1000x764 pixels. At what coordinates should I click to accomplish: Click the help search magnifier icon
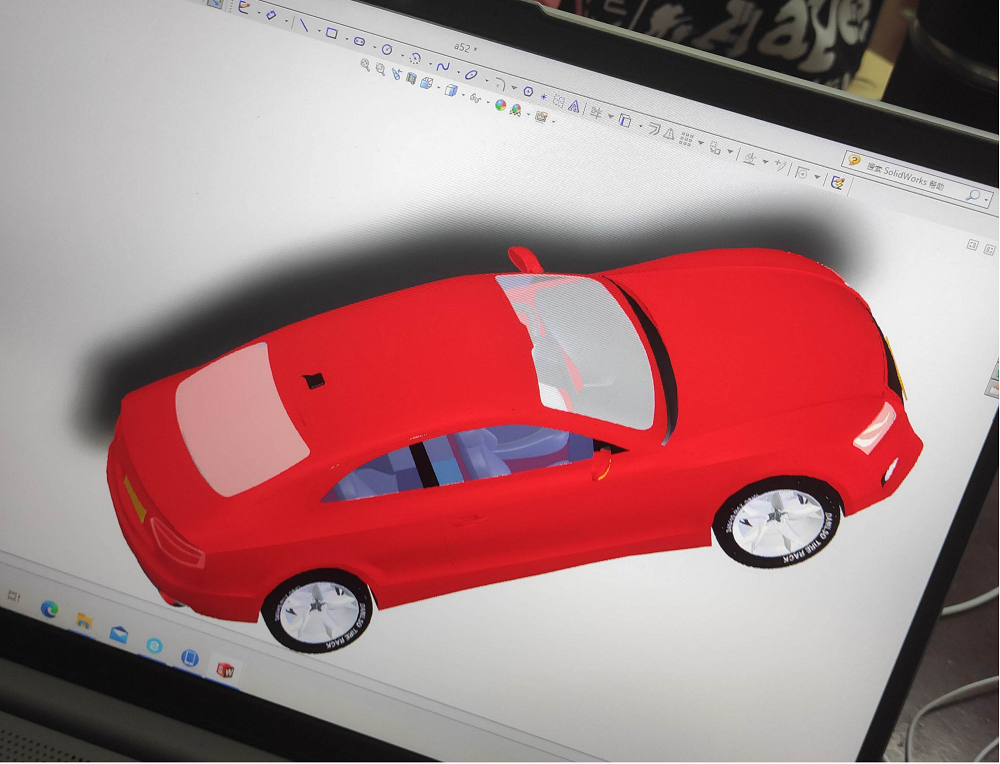pyautogui.click(x=974, y=195)
